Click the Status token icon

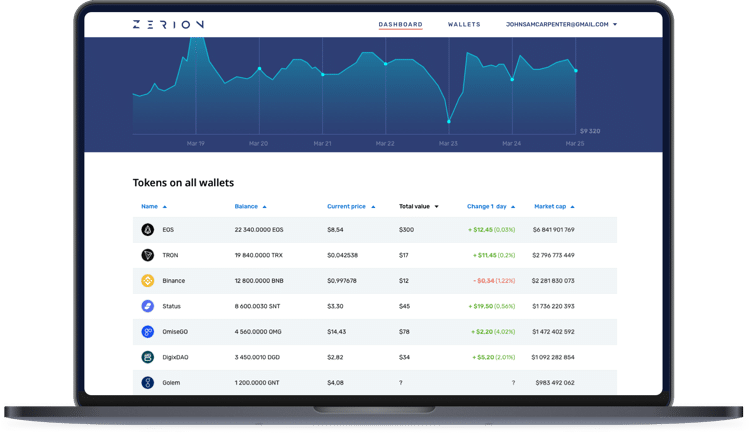pos(148,306)
